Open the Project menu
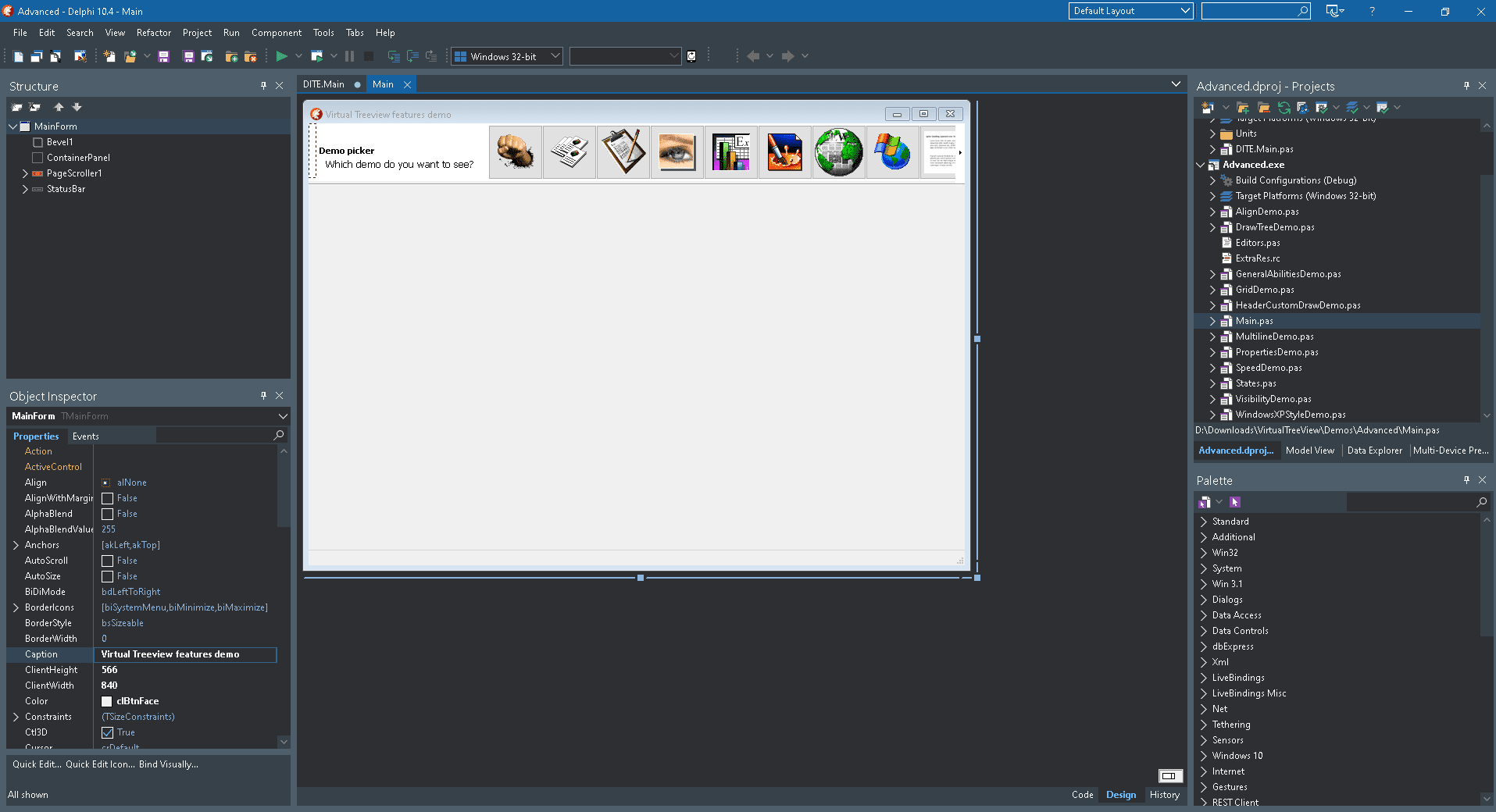 pos(197,33)
